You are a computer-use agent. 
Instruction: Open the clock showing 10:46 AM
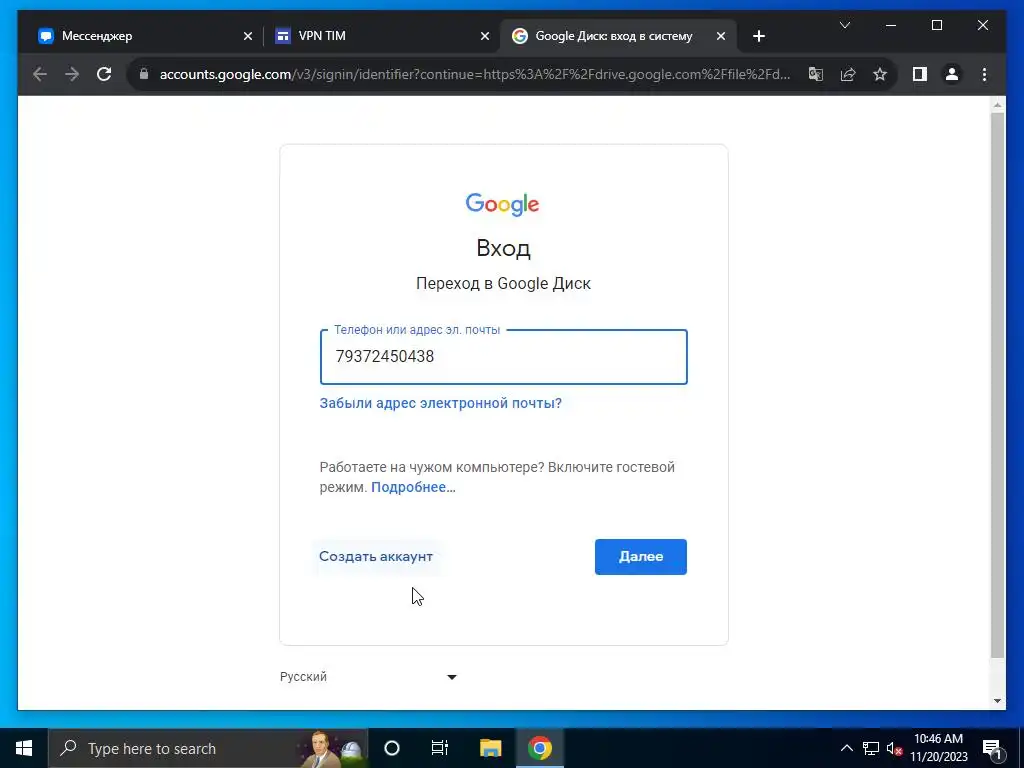click(x=939, y=748)
